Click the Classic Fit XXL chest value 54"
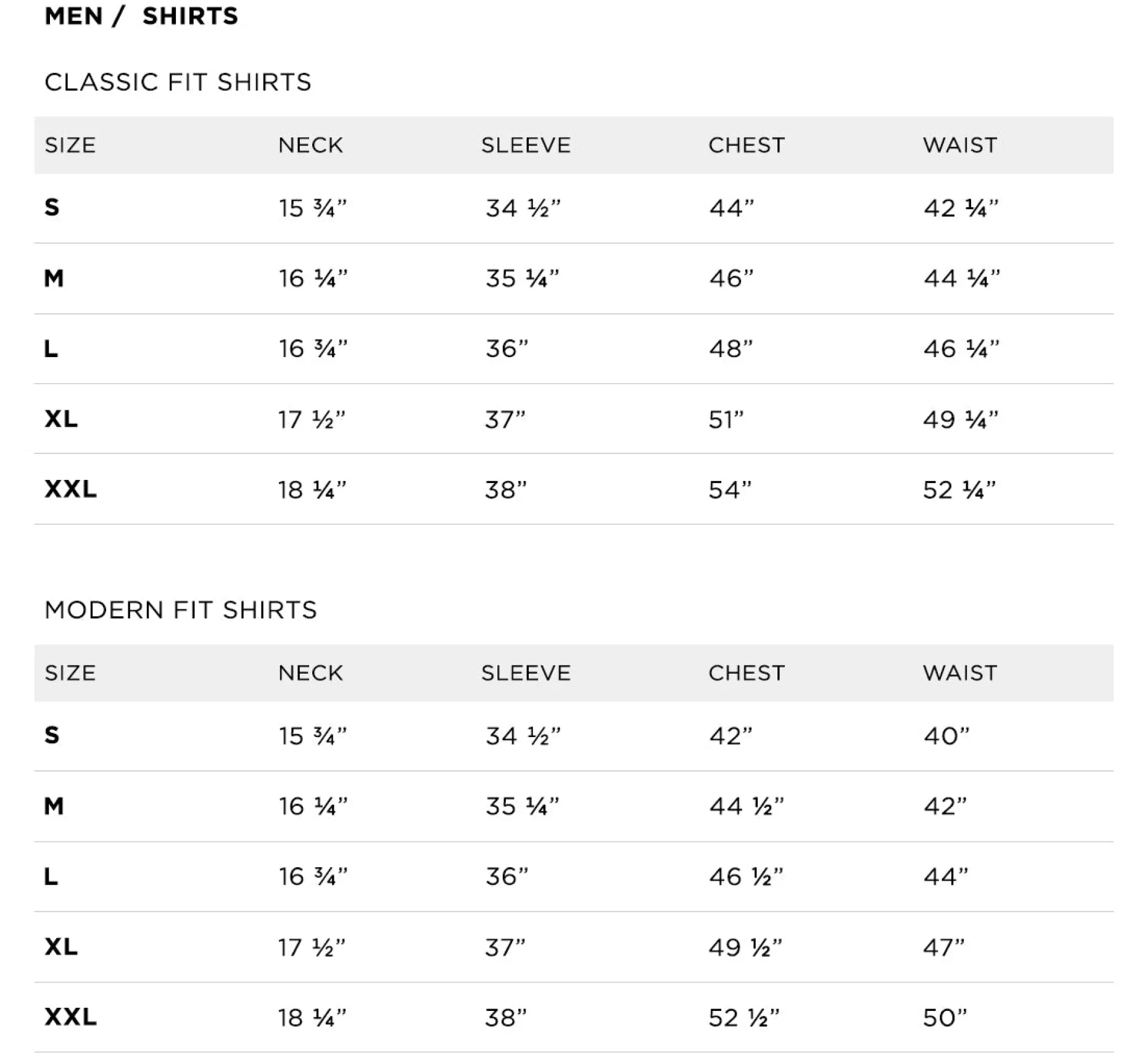Screen dimensions: 1147x1064 point(730,490)
